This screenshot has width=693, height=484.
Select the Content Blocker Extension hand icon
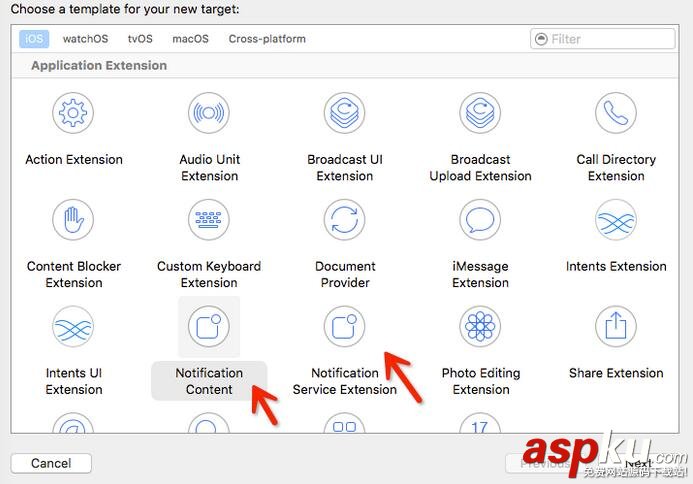pos(73,220)
